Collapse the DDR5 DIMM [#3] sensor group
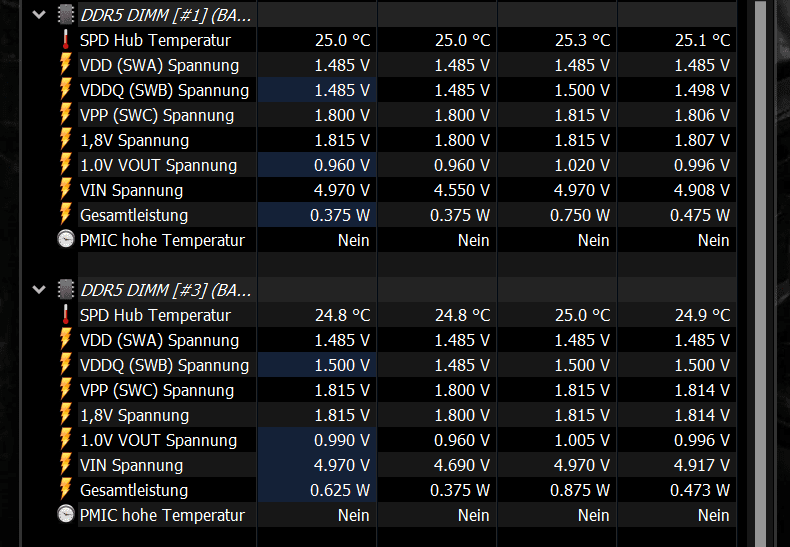 (x=39, y=290)
